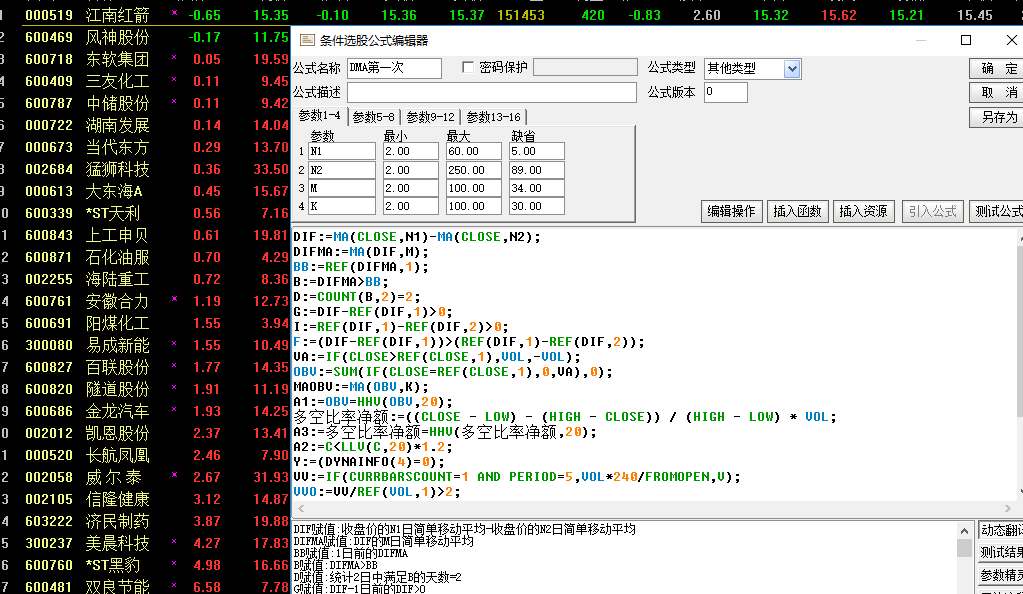Click the 测试公式 button
This screenshot has height=594, width=1023.
997,211
